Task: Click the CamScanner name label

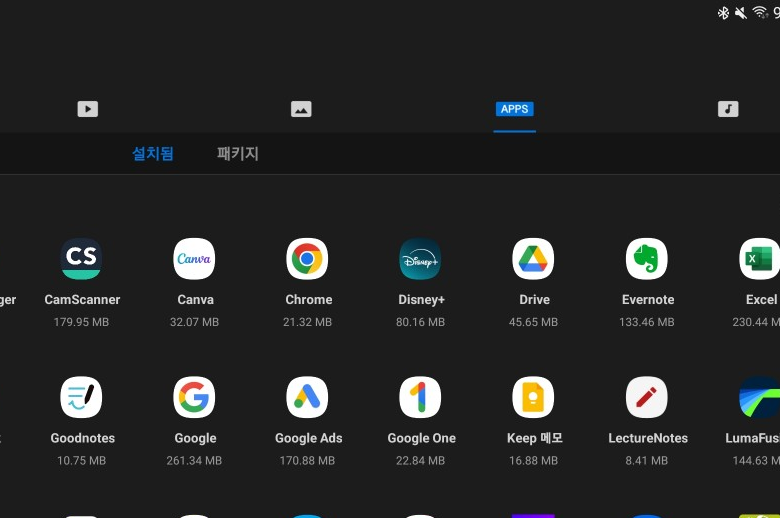Action: tap(82, 300)
